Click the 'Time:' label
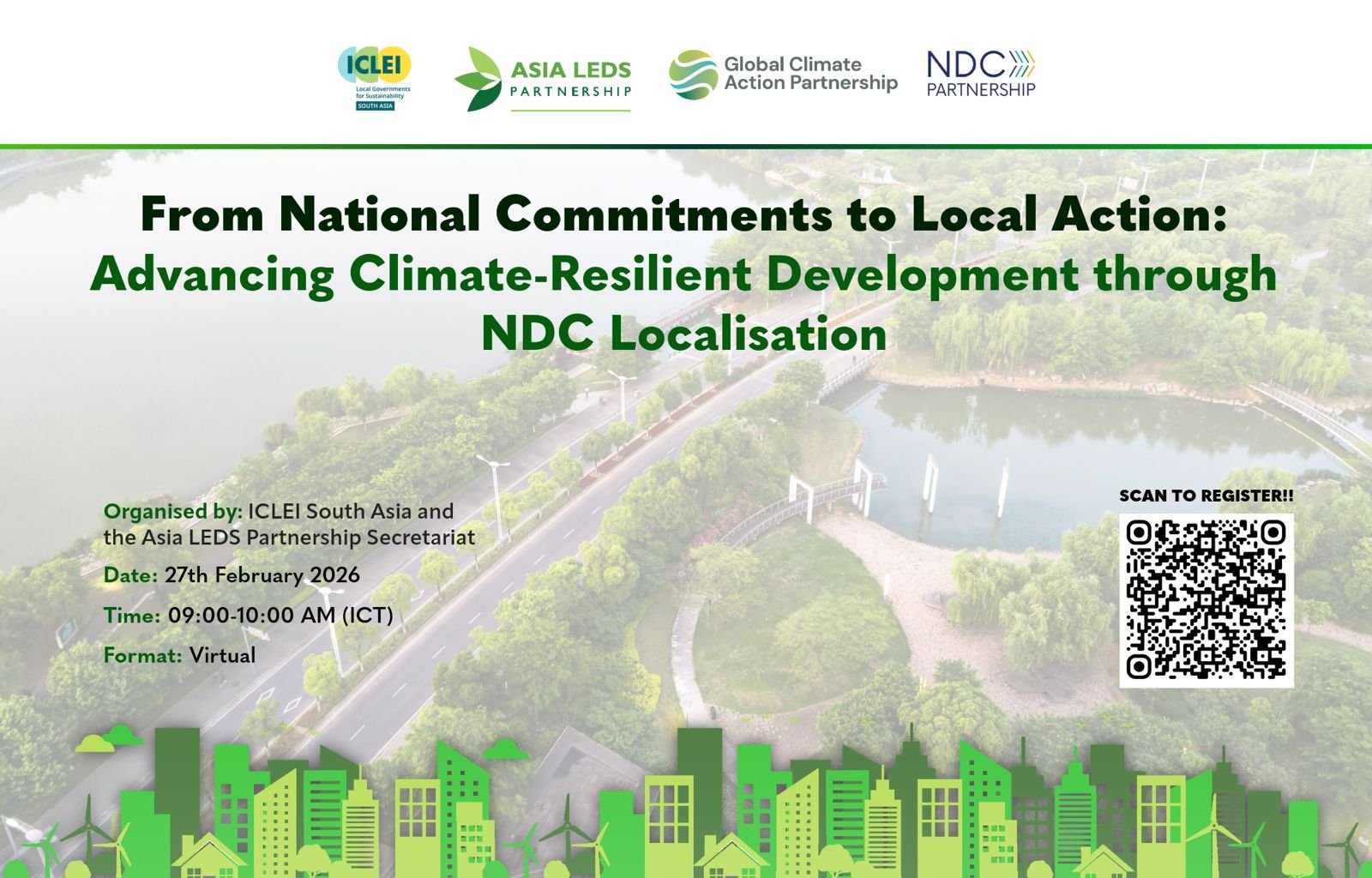The width and height of the screenshot is (1372, 878). [x=131, y=616]
